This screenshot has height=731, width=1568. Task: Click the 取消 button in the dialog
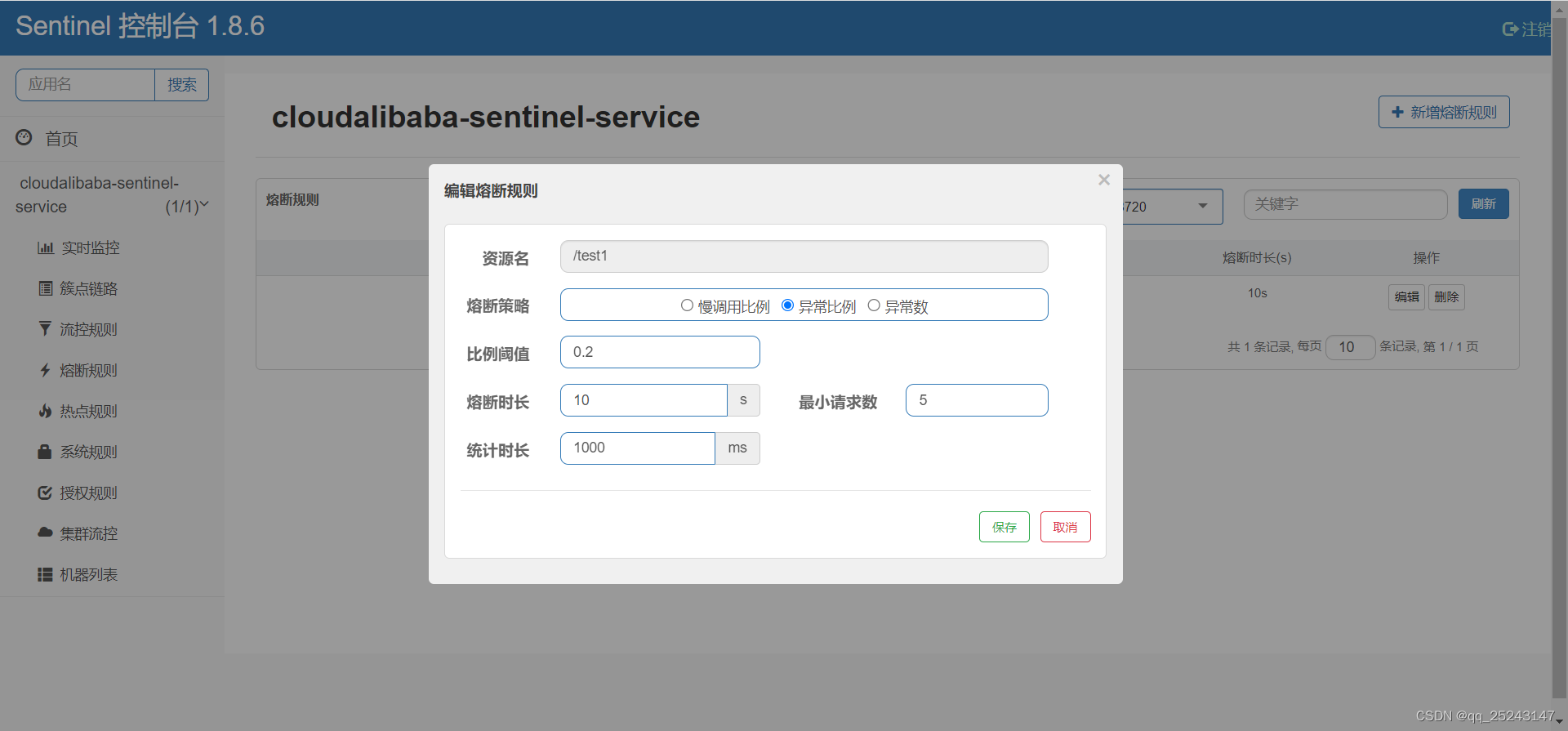pos(1065,527)
